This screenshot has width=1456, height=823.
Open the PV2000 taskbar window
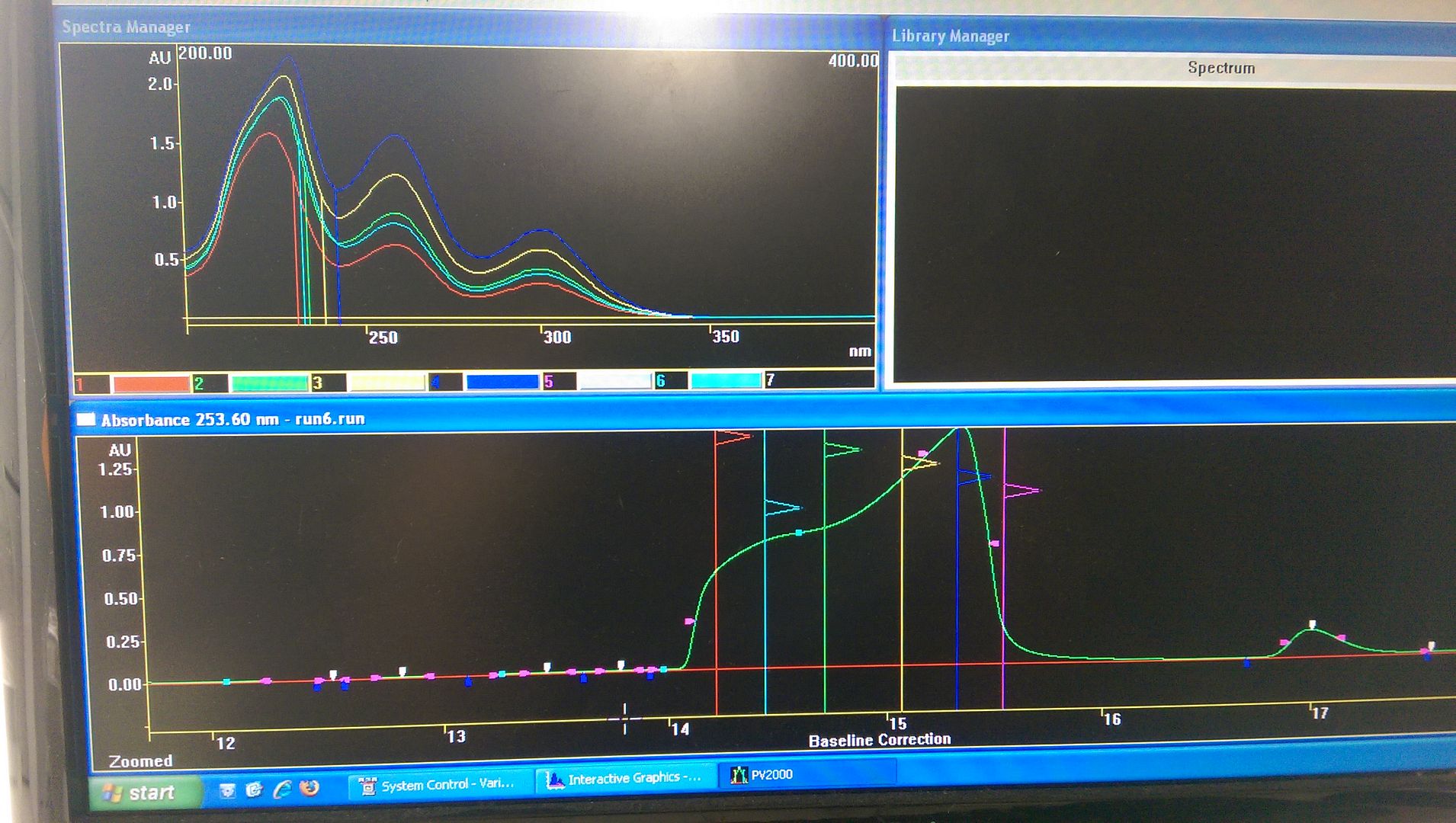coord(764,775)
